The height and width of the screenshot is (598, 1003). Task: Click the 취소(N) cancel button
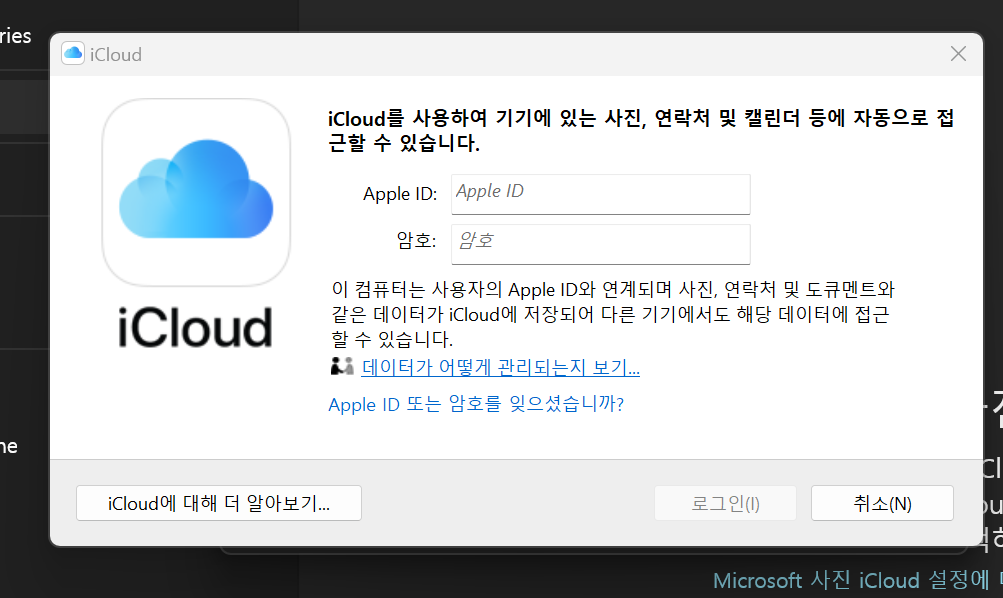(882, 503)
